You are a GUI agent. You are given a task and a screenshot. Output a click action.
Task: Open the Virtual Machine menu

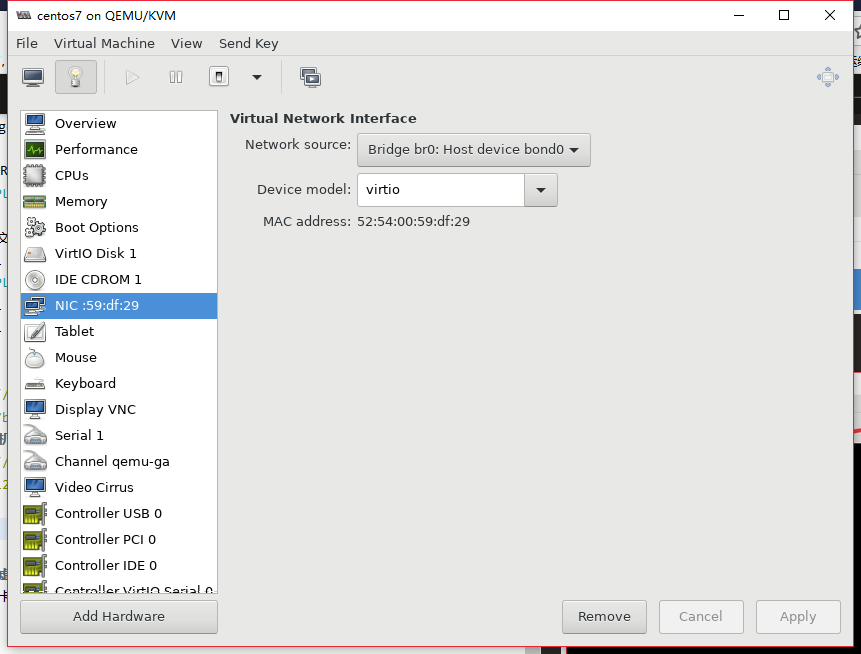tap(104, 43)
